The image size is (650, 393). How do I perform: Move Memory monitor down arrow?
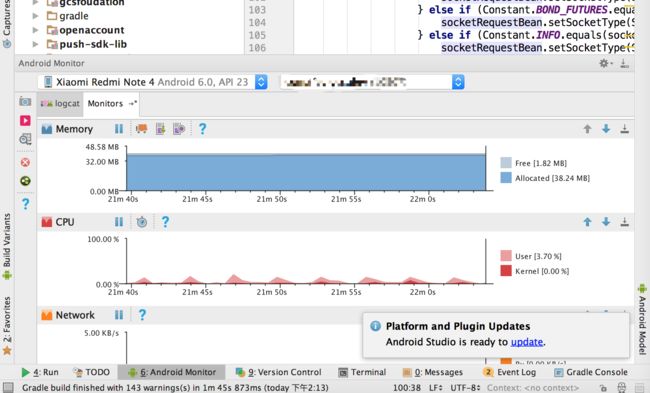(x=606, y=129)
